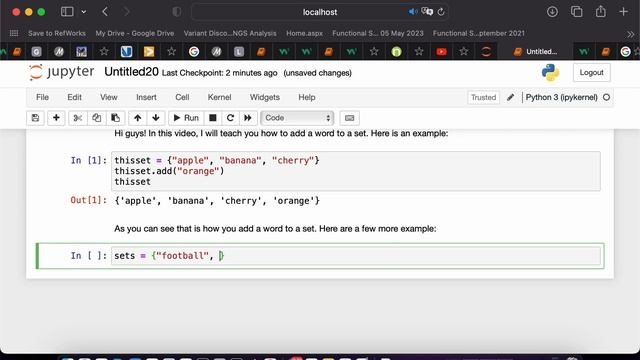
Task: Click the Python logo icon
Action: [551, 73]
